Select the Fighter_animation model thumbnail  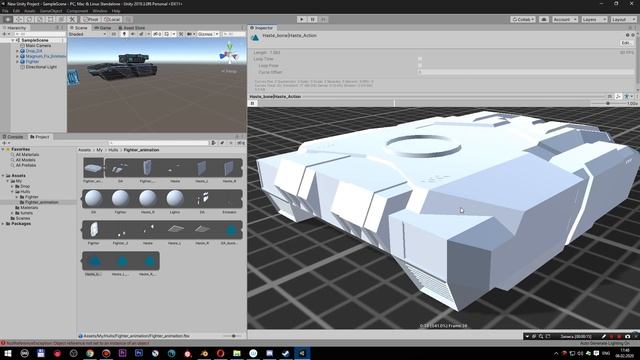click(93, 168)
